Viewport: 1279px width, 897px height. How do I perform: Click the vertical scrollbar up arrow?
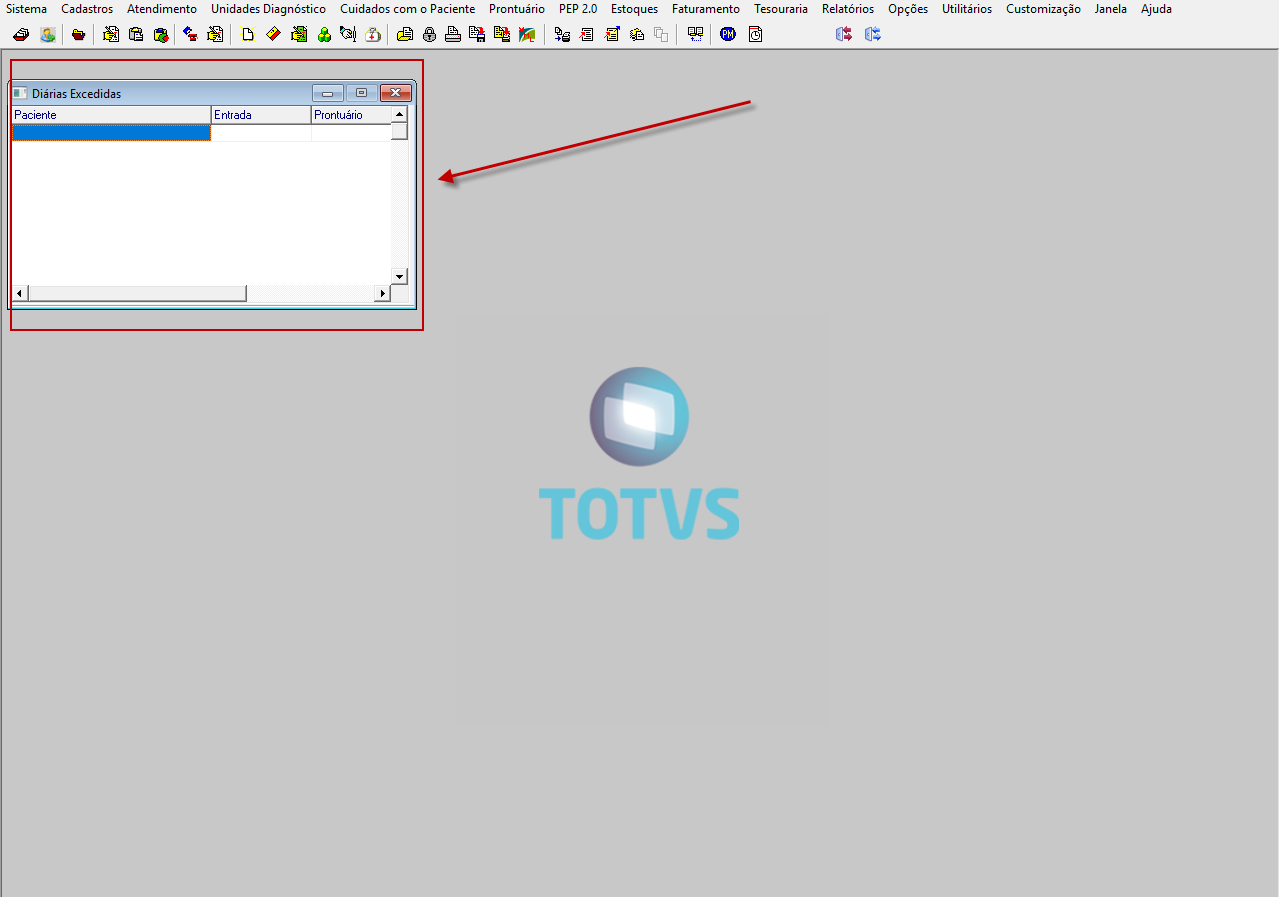point(399,114)
